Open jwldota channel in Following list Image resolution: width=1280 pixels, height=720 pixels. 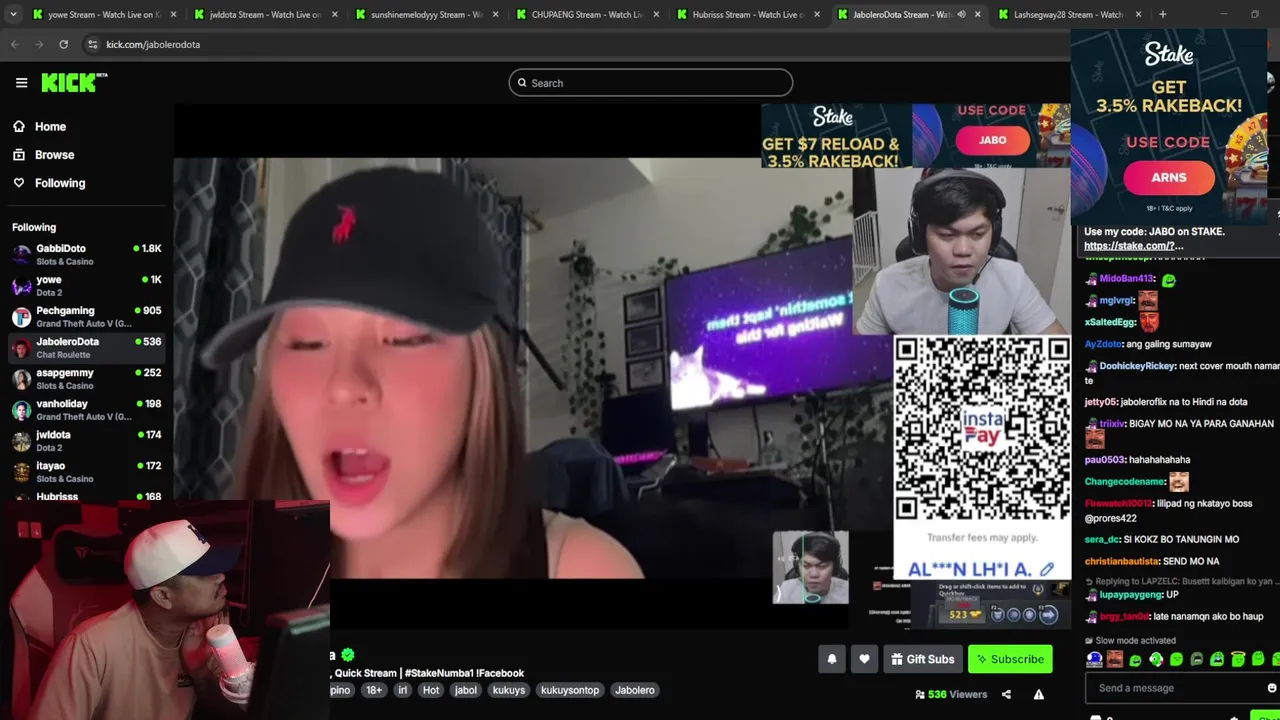[86, 440]
